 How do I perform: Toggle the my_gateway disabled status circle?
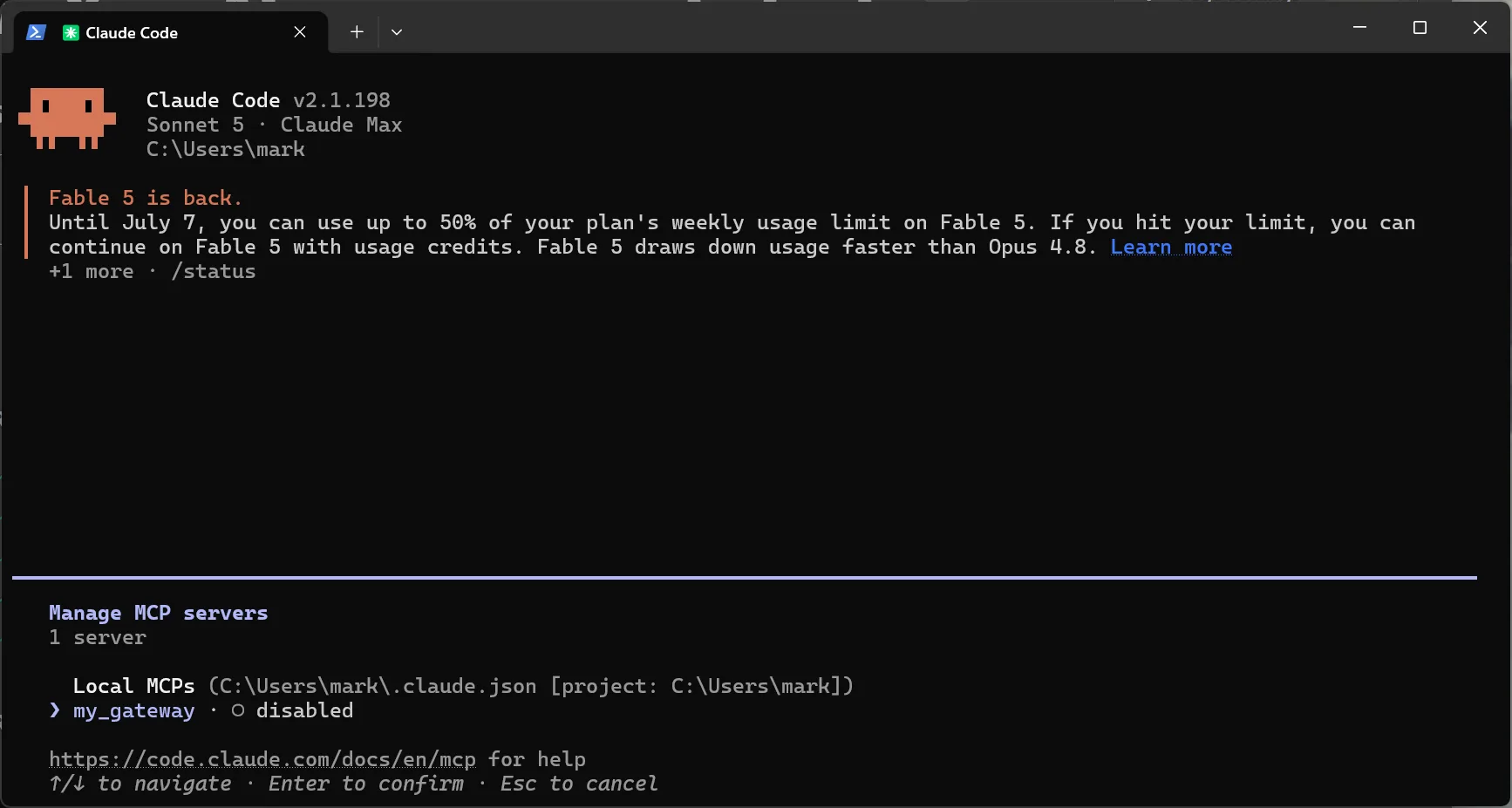[238, 711]
